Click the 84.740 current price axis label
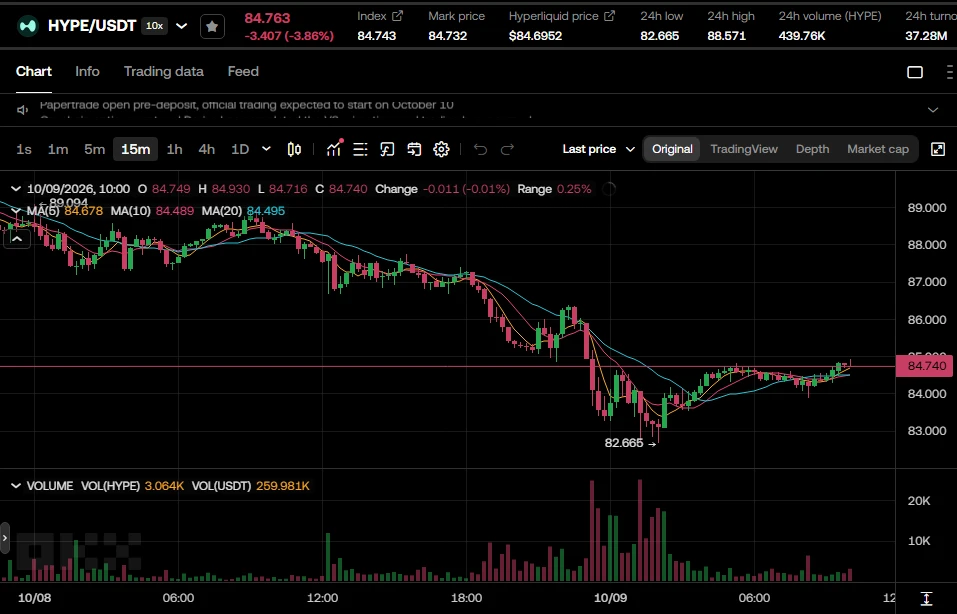957x614 pixels. point(925,366)
